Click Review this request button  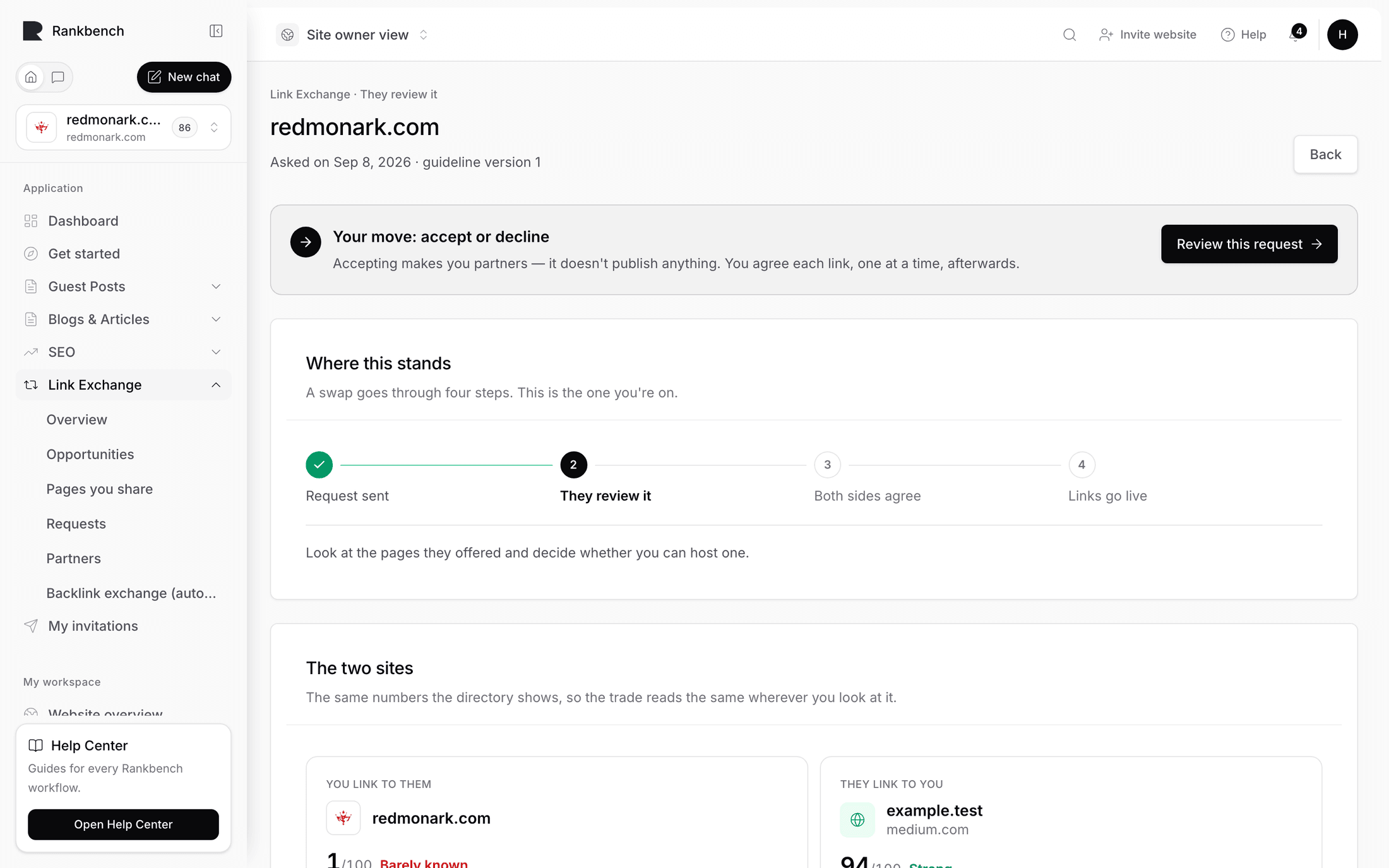tap(1249, 244)
